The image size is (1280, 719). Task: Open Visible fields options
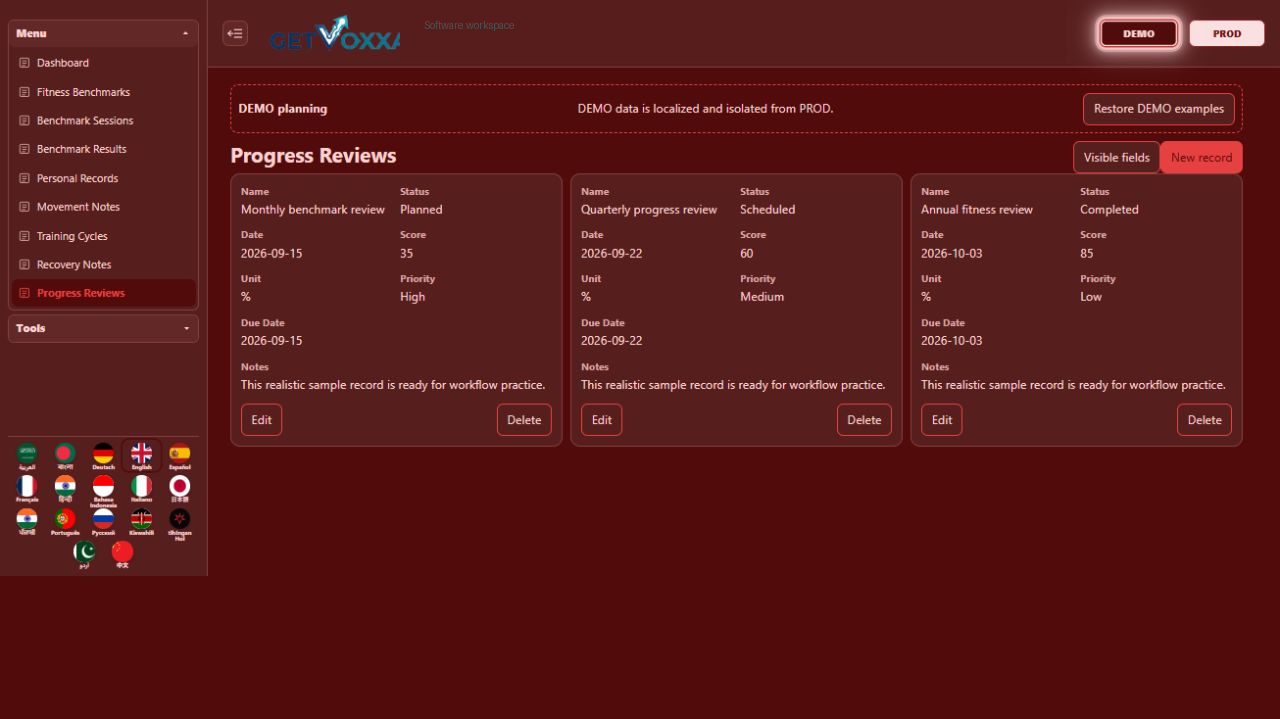point(1116,157)
